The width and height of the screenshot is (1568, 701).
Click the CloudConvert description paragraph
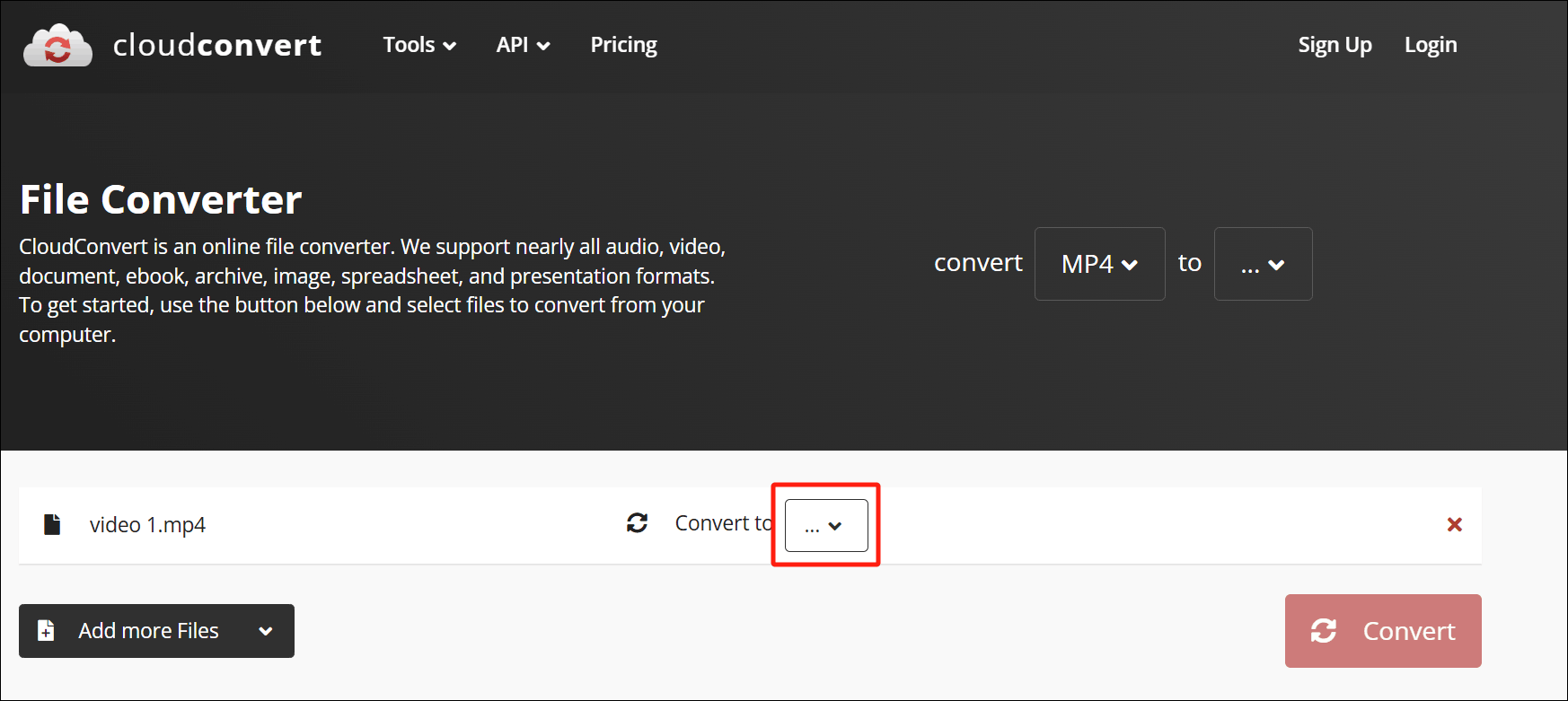tap(373, 290)
